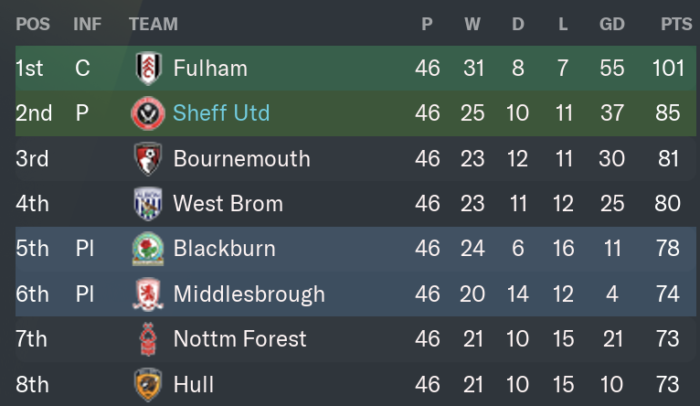Click the TEAM column header
Viewport: 700px width, 406px height.
click(x=154, y=24)
